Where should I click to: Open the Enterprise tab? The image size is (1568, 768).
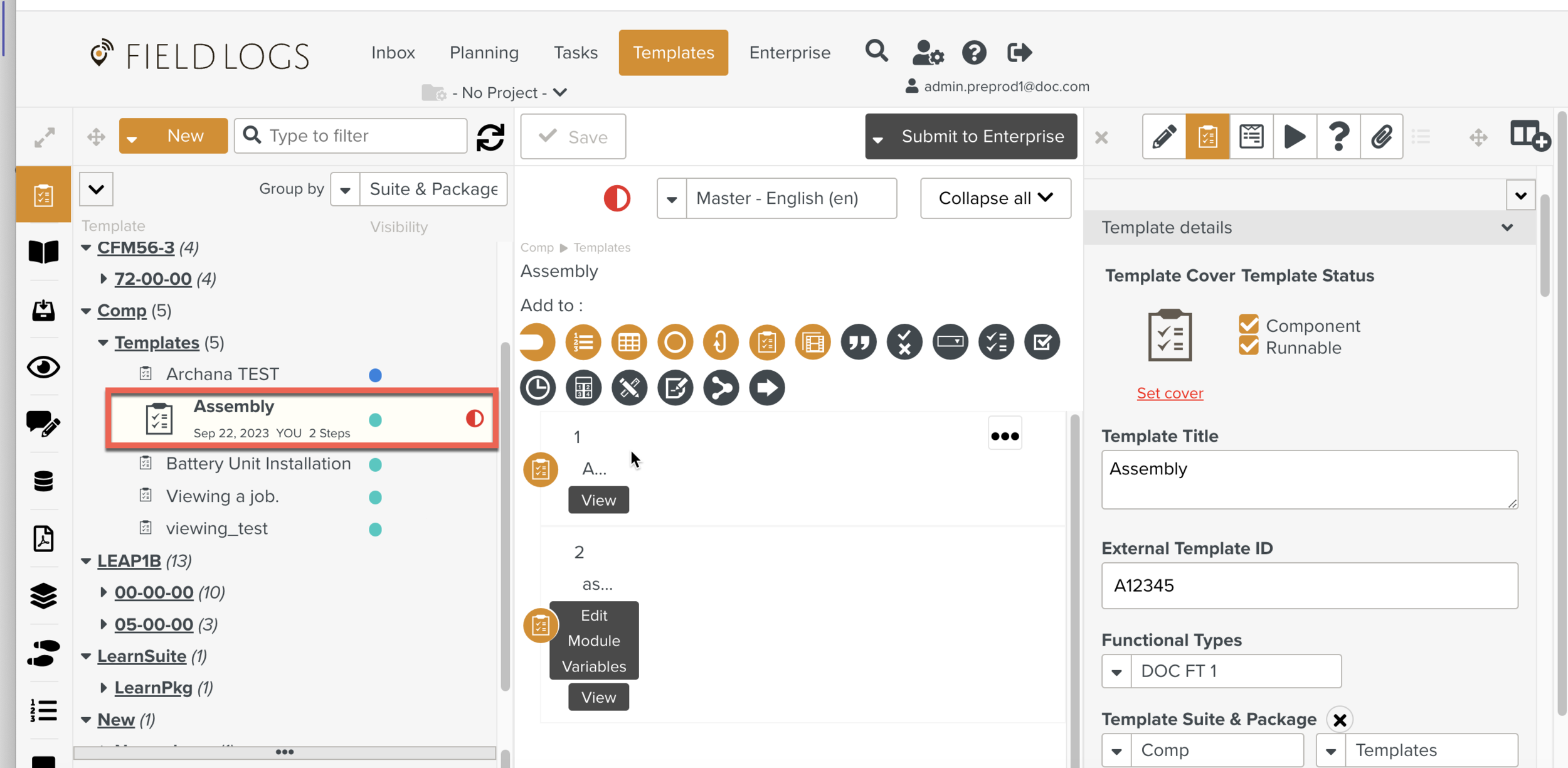tap(789, 53)
